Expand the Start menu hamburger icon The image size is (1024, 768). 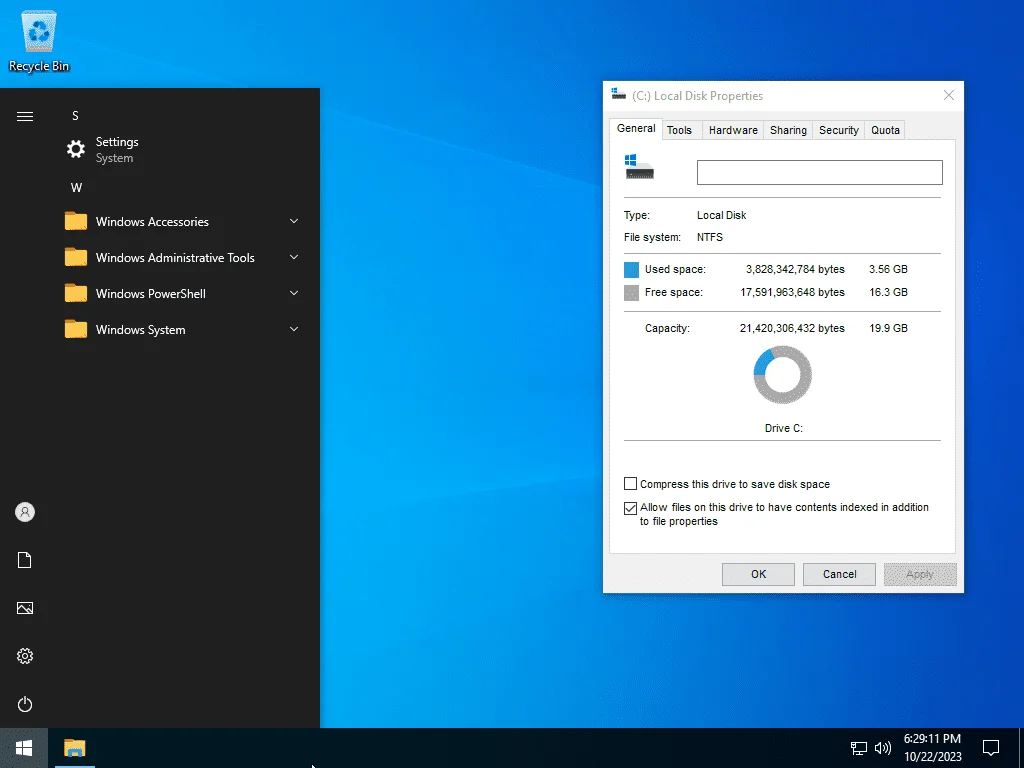click(25, 116)
